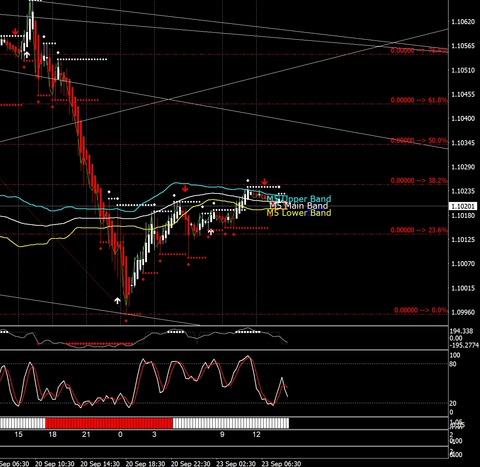This screenshot has height=467, width=480.
Task: Click the 1.10125 price axis label
Action: click(x=463, y=240)
